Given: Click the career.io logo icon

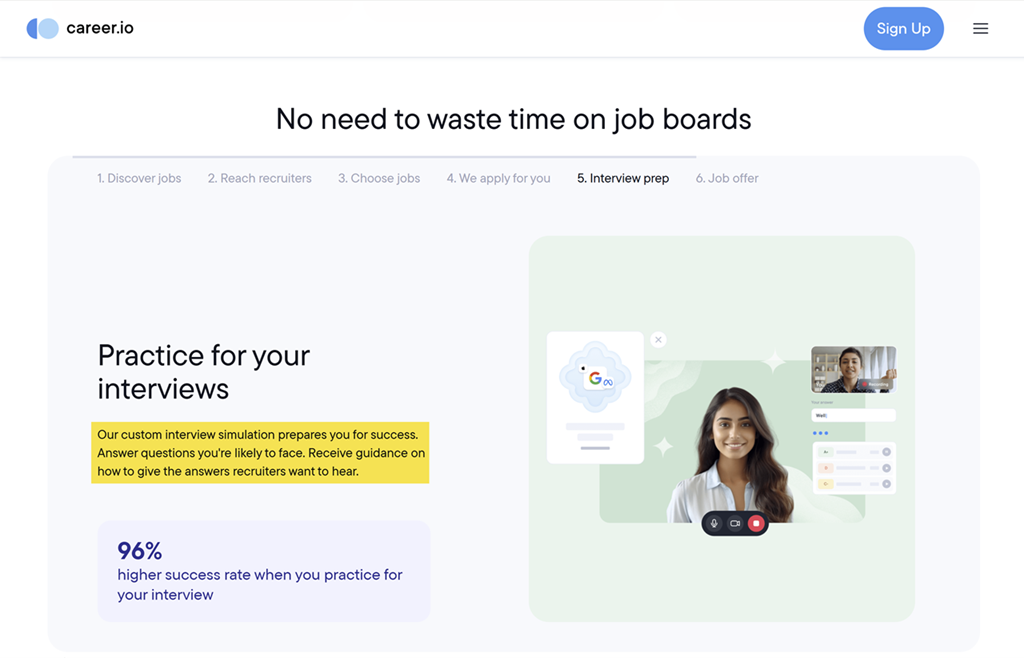Looking at the screenshot, I should (42, 29).
